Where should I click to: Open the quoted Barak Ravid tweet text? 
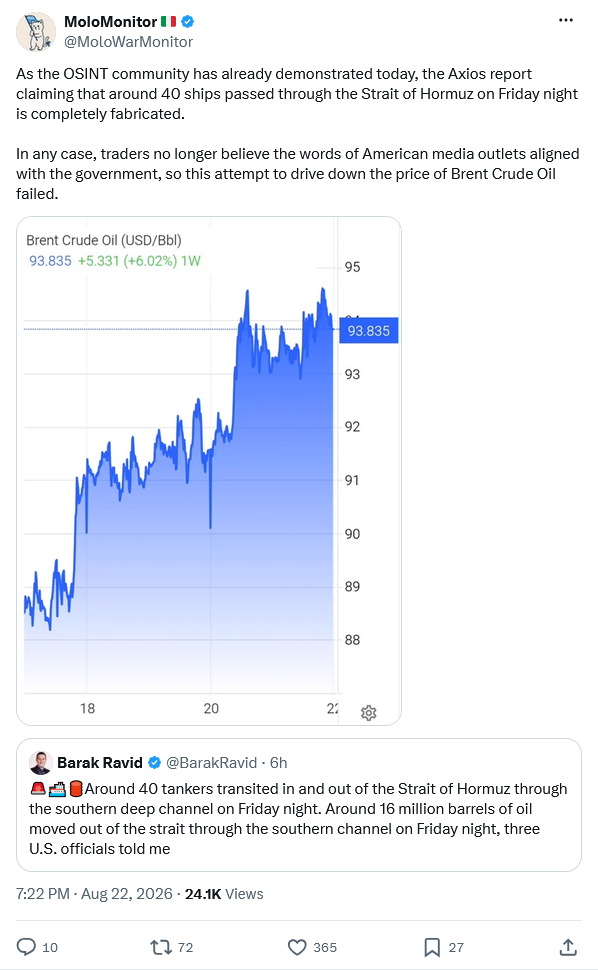tap(298, 818)
